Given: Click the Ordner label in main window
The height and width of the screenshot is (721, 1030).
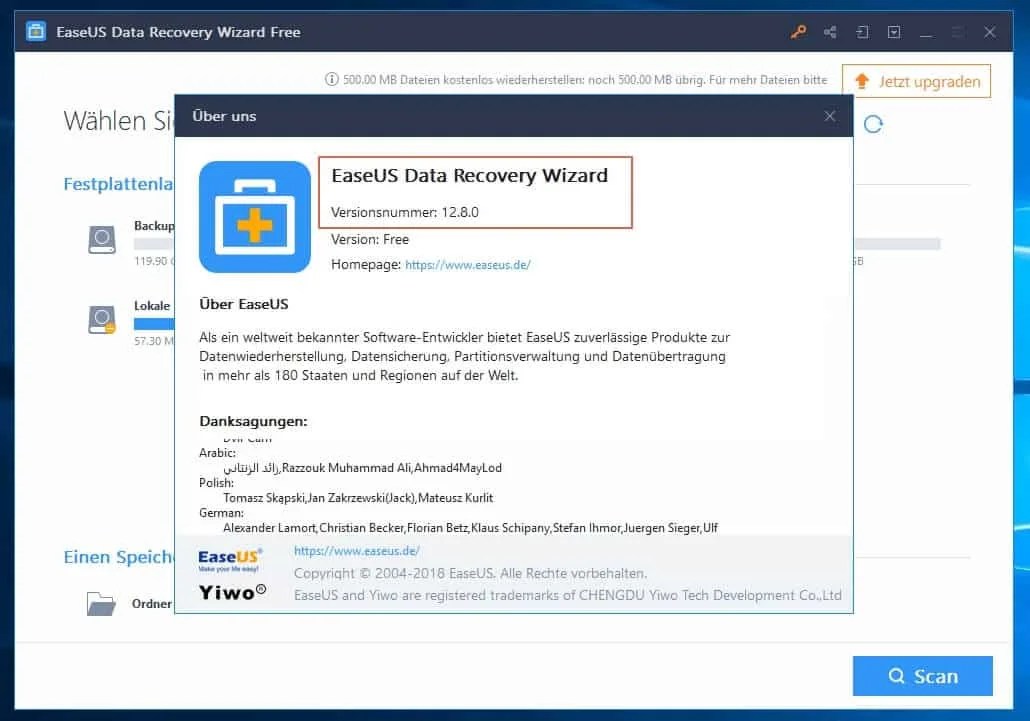Looking at the screenshot, I should click(152, 603).
